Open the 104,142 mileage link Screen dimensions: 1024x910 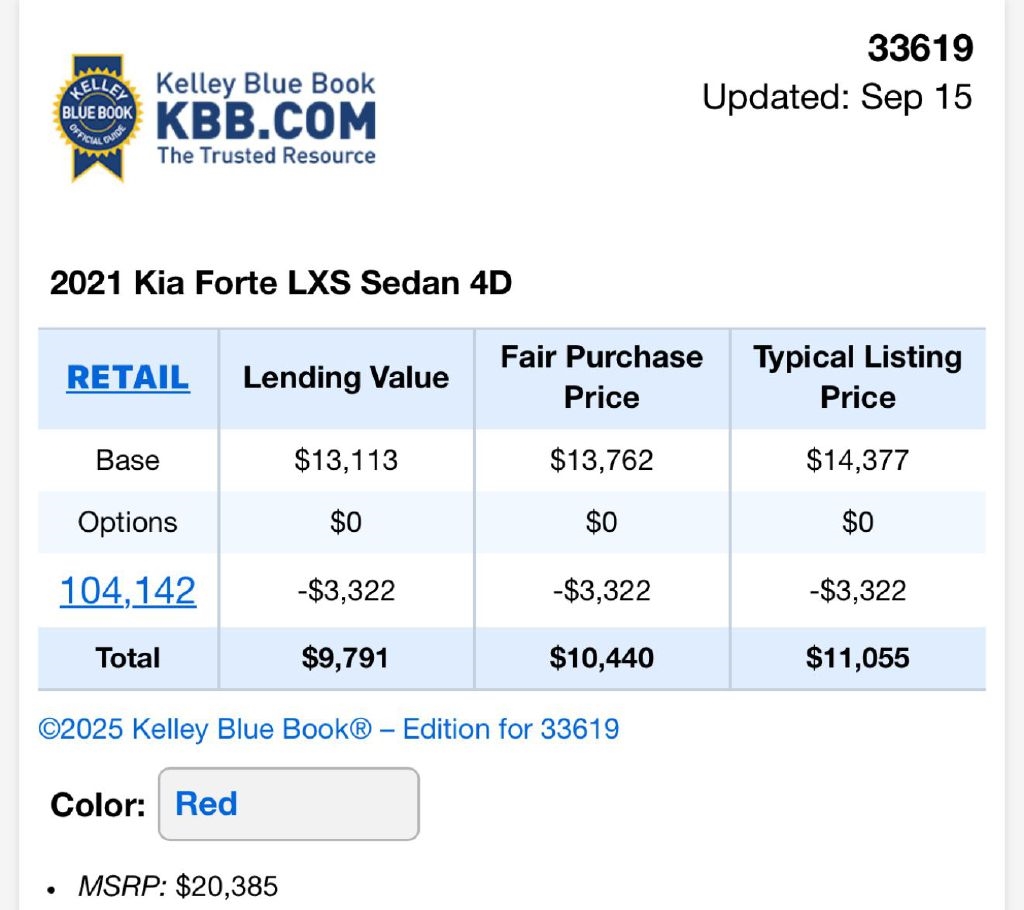pos(128,591)
